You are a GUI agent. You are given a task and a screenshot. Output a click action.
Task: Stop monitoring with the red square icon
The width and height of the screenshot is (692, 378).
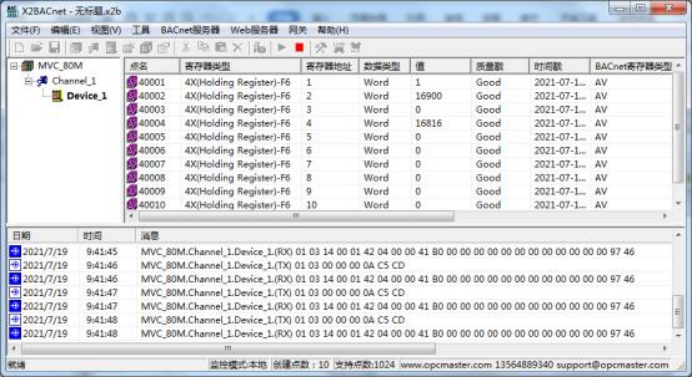299,48
